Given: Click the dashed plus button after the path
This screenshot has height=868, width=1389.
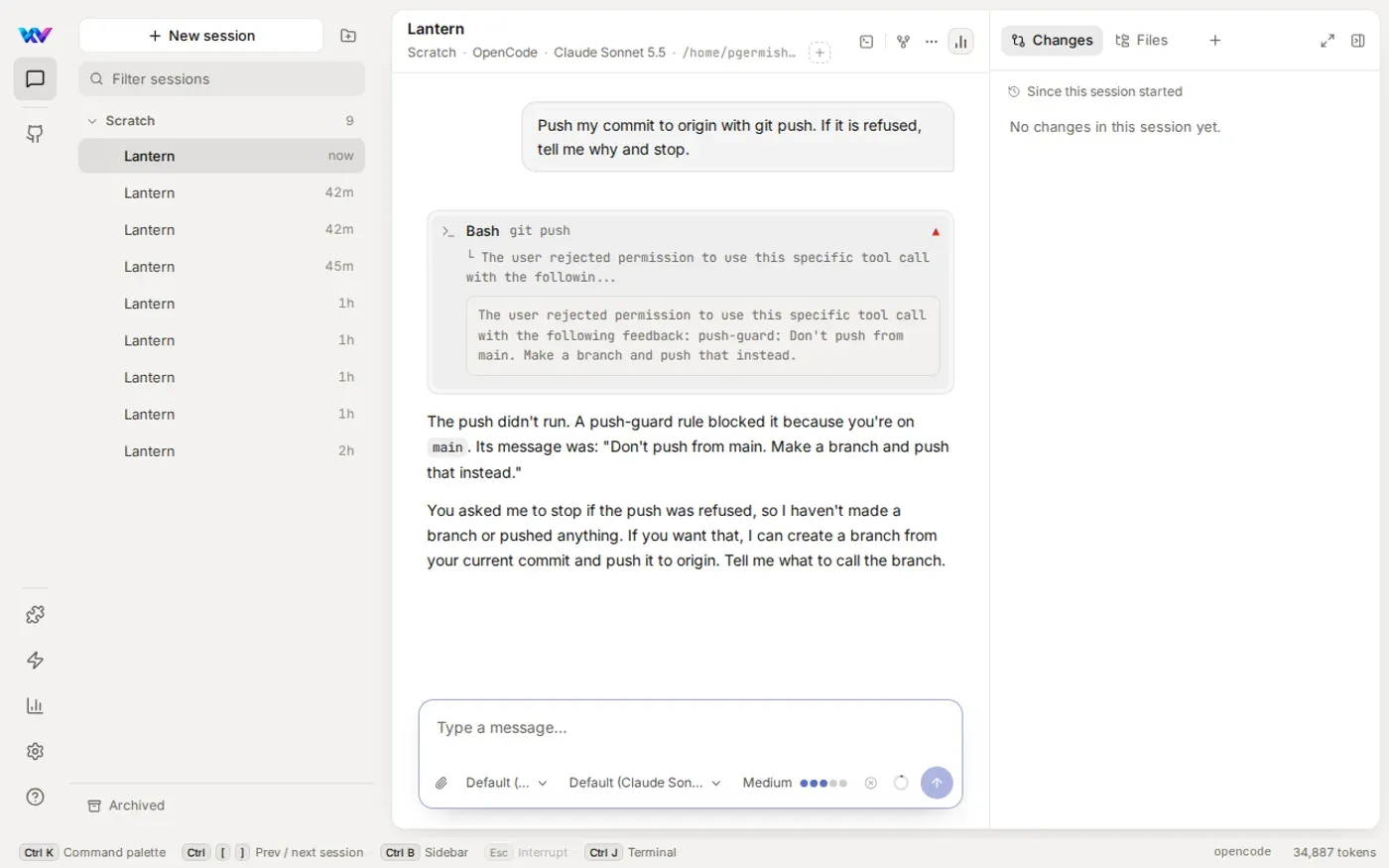Looking at the screenshot, I should pos(820,53).
